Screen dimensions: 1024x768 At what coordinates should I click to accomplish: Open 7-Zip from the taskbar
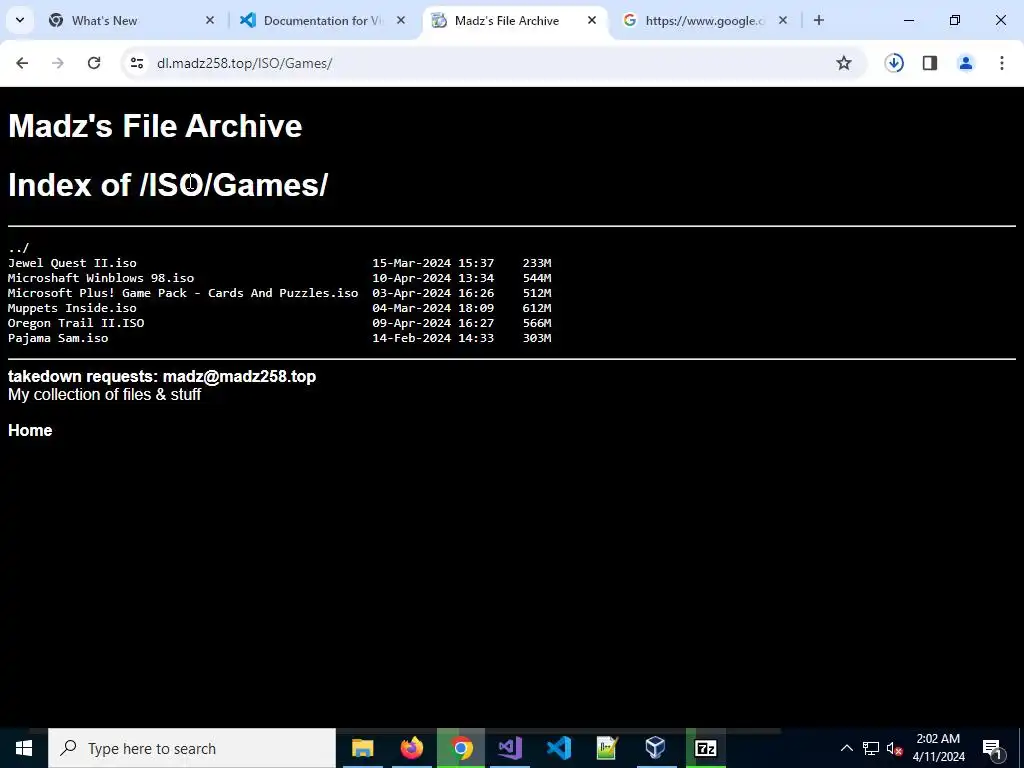click(705, 748)
